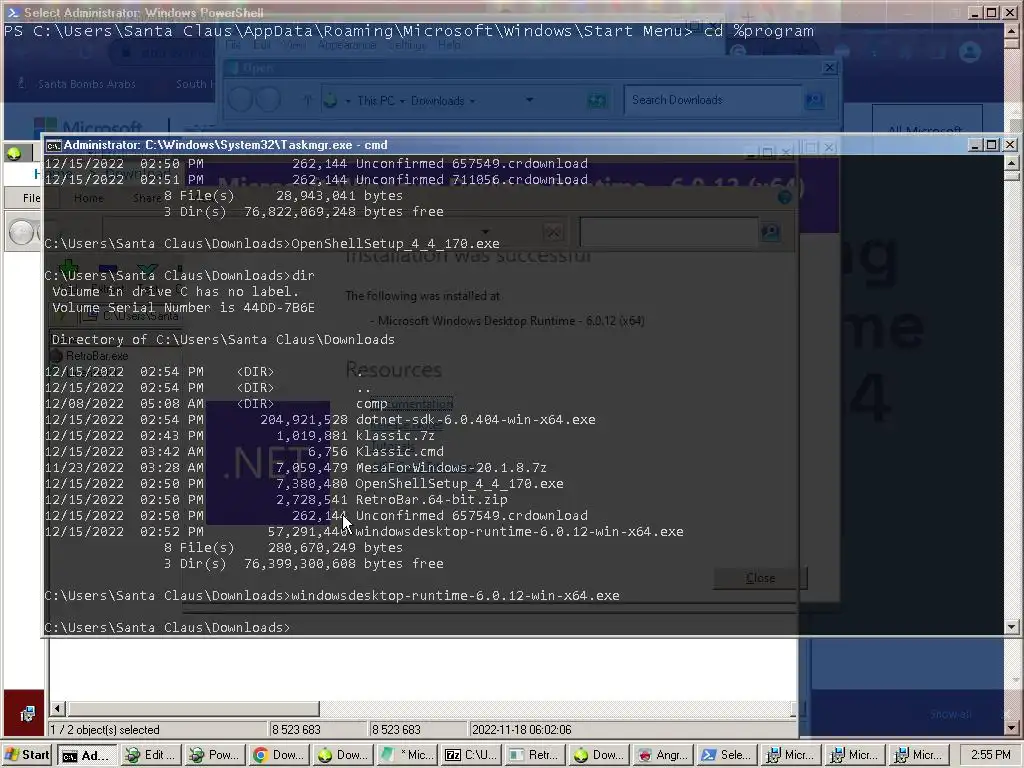
Task: Click 'RetroBar.64-bit.zip' in cmd output
Action: (431, 500)
